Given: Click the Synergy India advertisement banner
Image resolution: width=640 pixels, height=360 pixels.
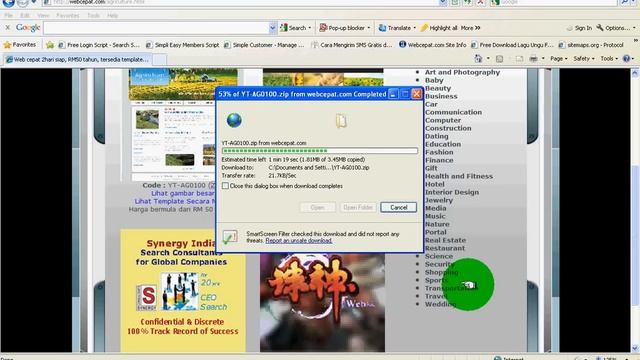Looking at the screenshot, I should (183, 290).
